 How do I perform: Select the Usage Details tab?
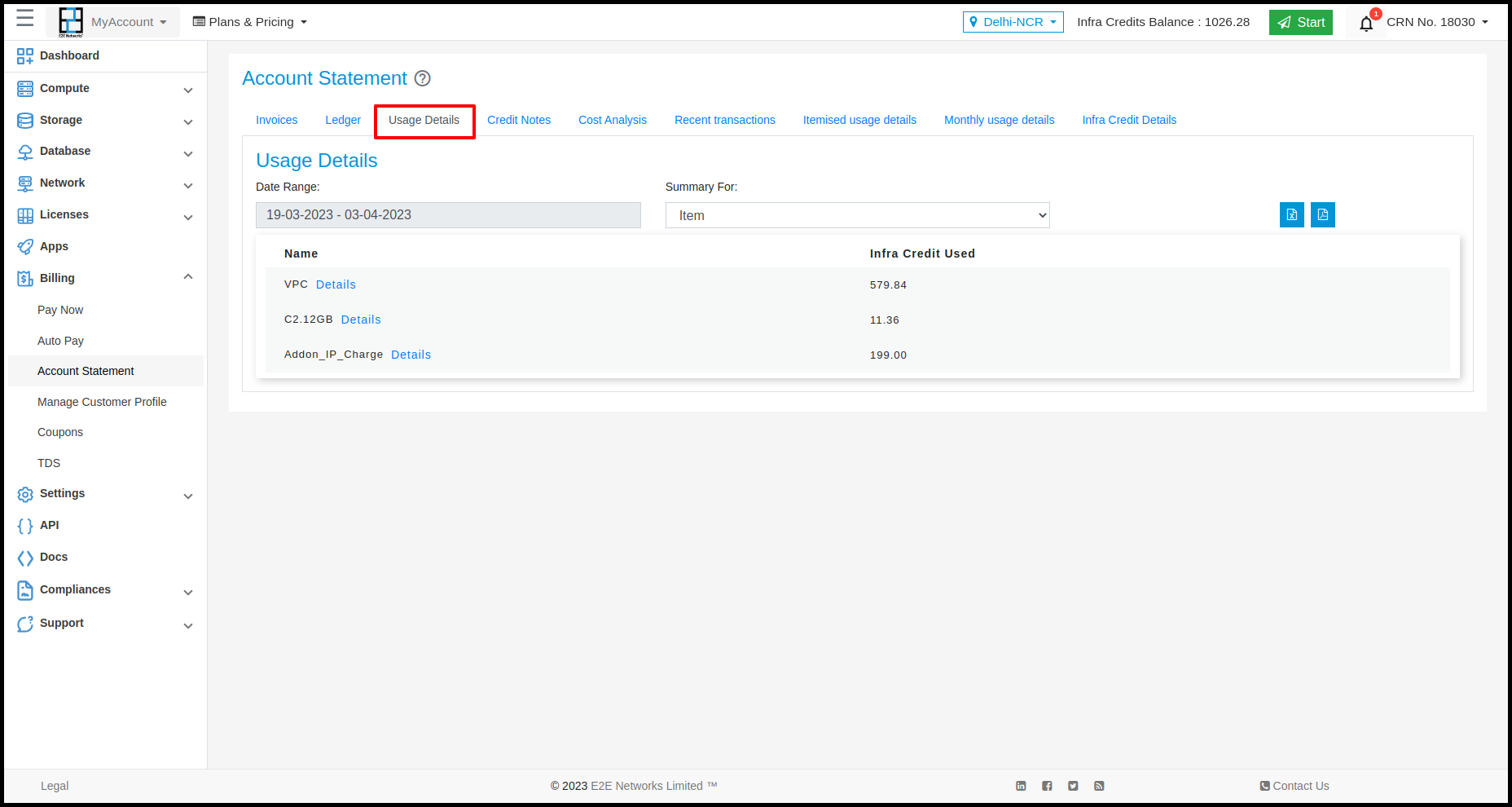[x=424, y=120]
